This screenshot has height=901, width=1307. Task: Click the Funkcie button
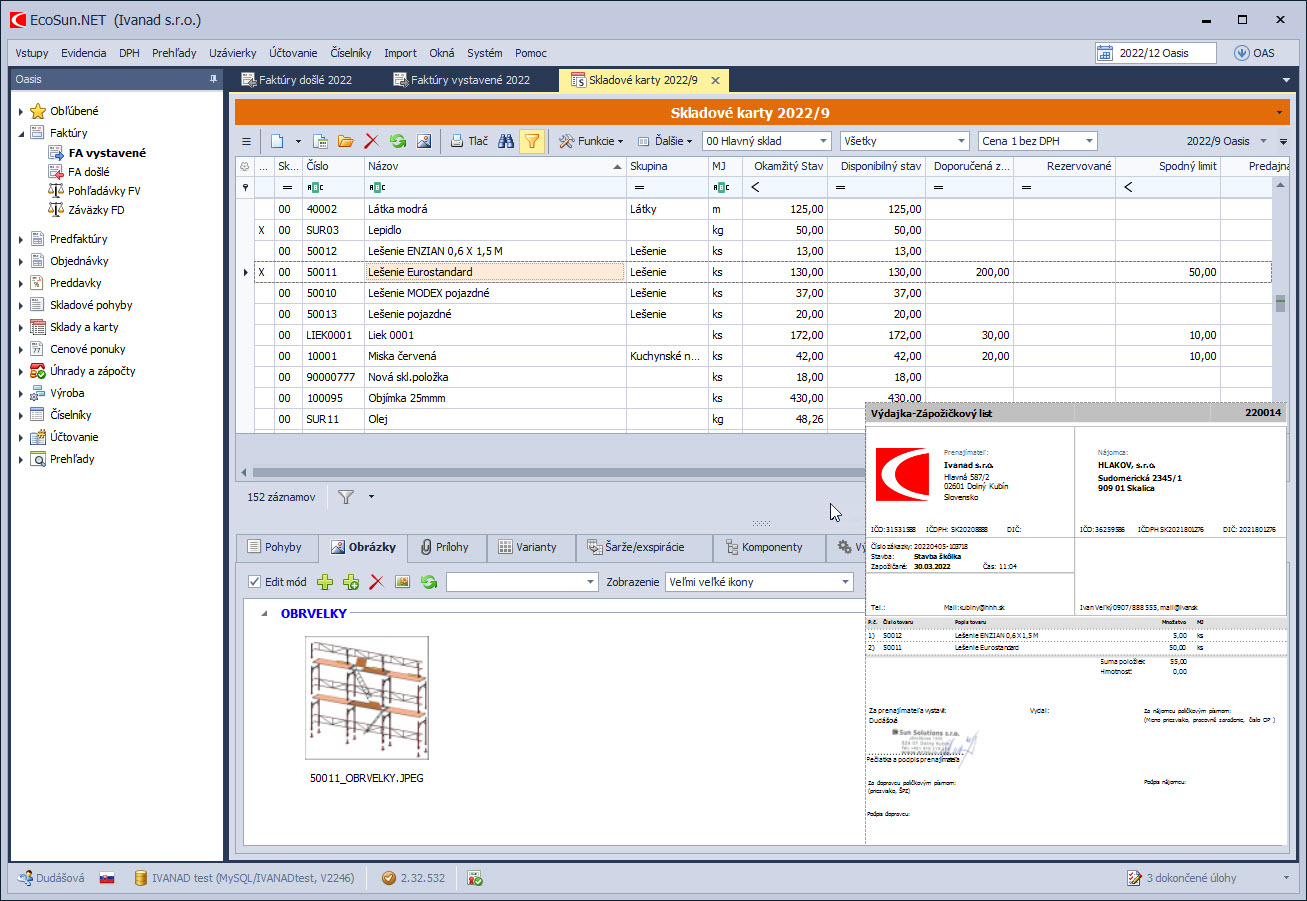(x=591, y=141)
